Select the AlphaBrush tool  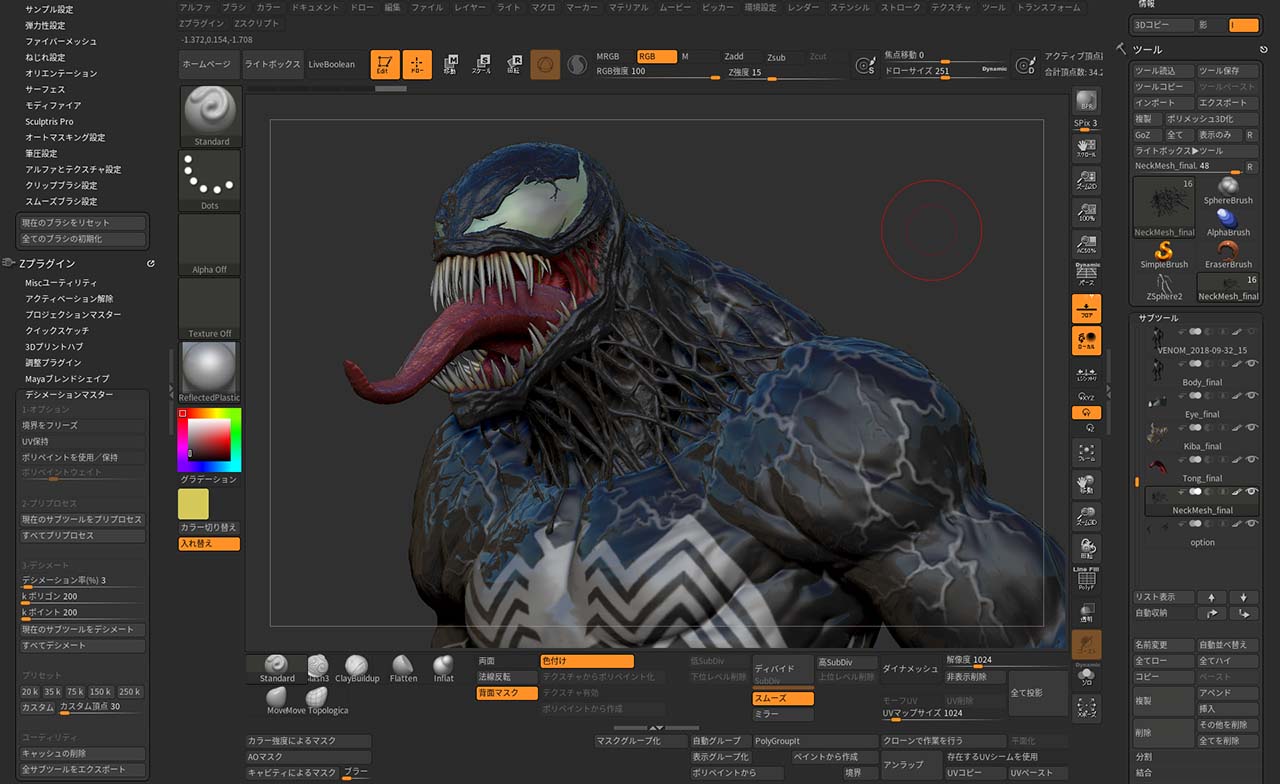[x=1228, y=223]
